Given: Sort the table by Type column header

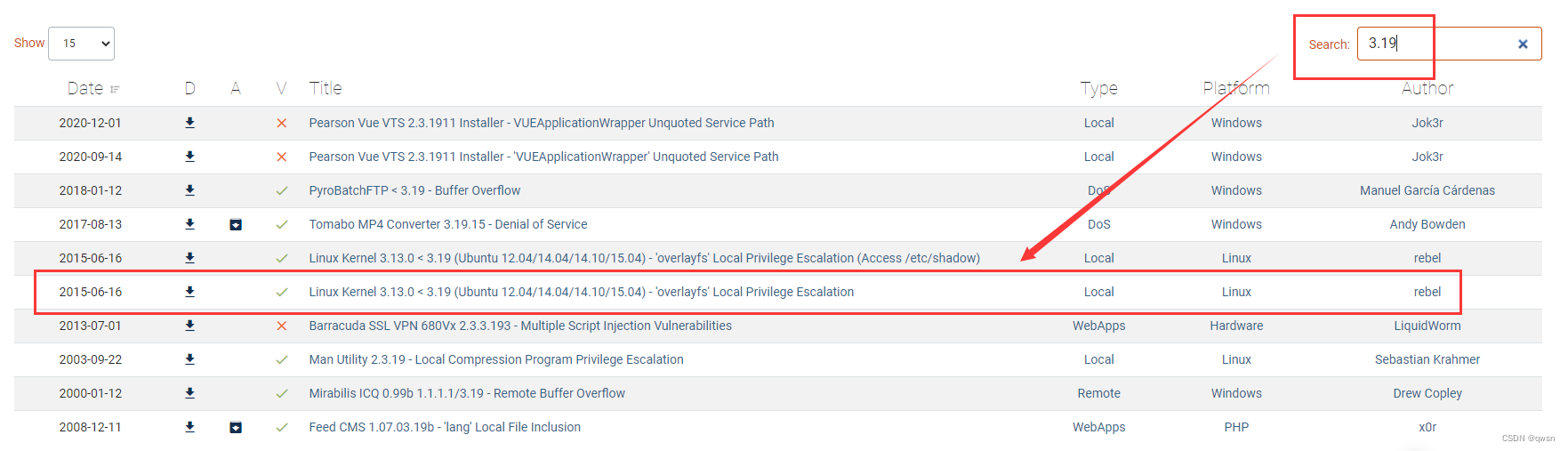Looking at the screenshot, I should (x=1098, y=88).
